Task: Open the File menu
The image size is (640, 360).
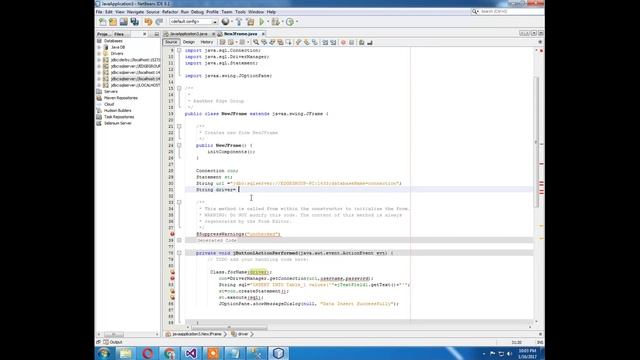Action: (x=99, y=12)
